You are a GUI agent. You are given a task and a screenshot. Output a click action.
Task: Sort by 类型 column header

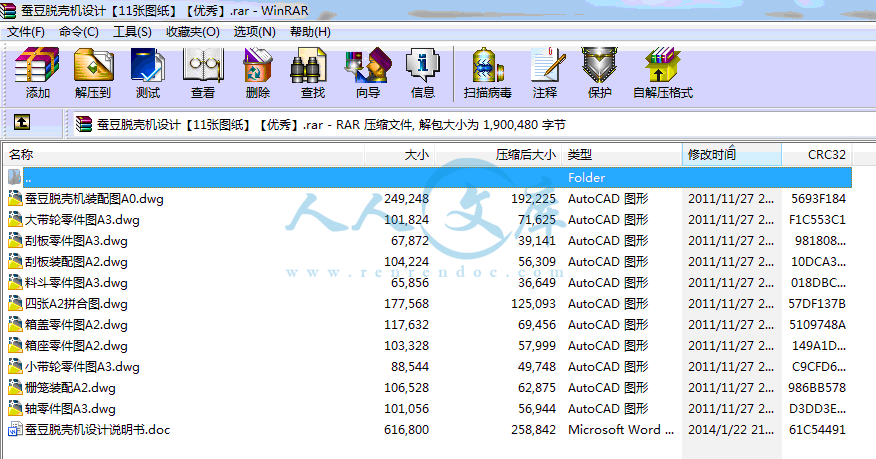coord(622,154)
